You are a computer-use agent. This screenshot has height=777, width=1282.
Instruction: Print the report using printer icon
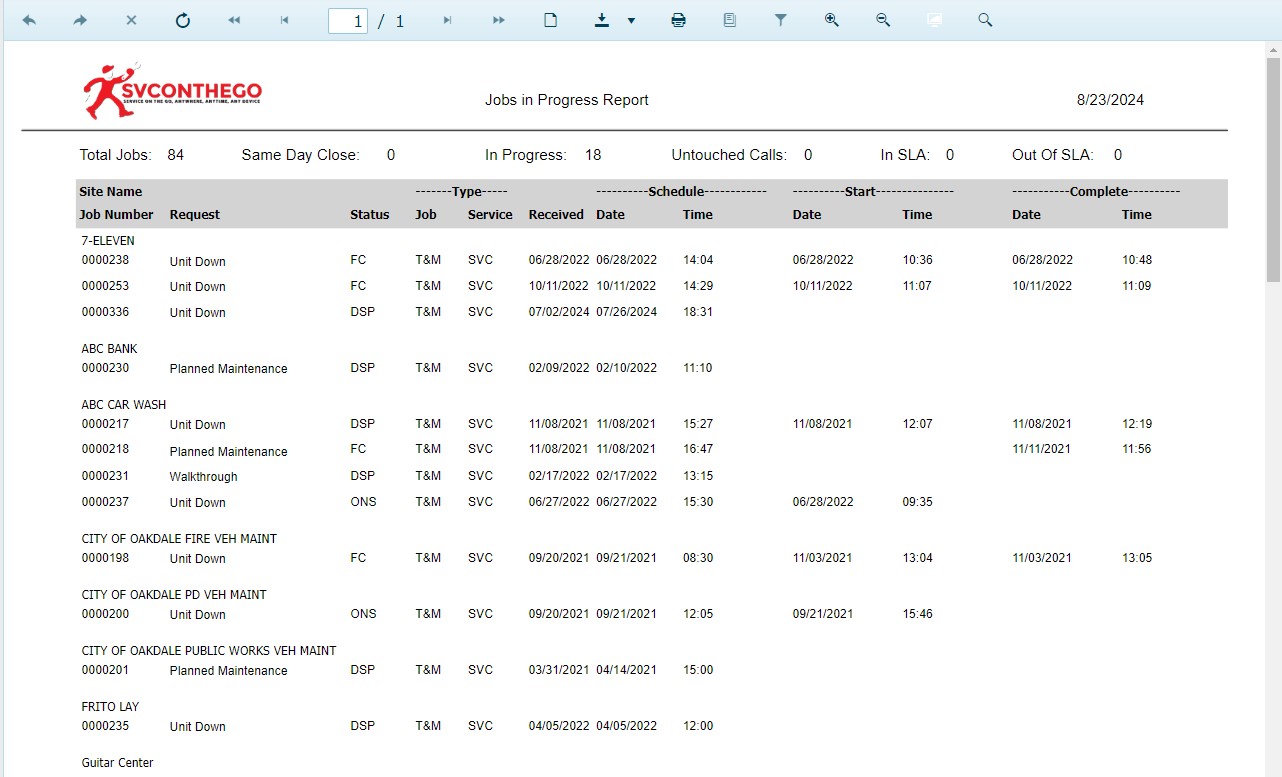[678, 20]
